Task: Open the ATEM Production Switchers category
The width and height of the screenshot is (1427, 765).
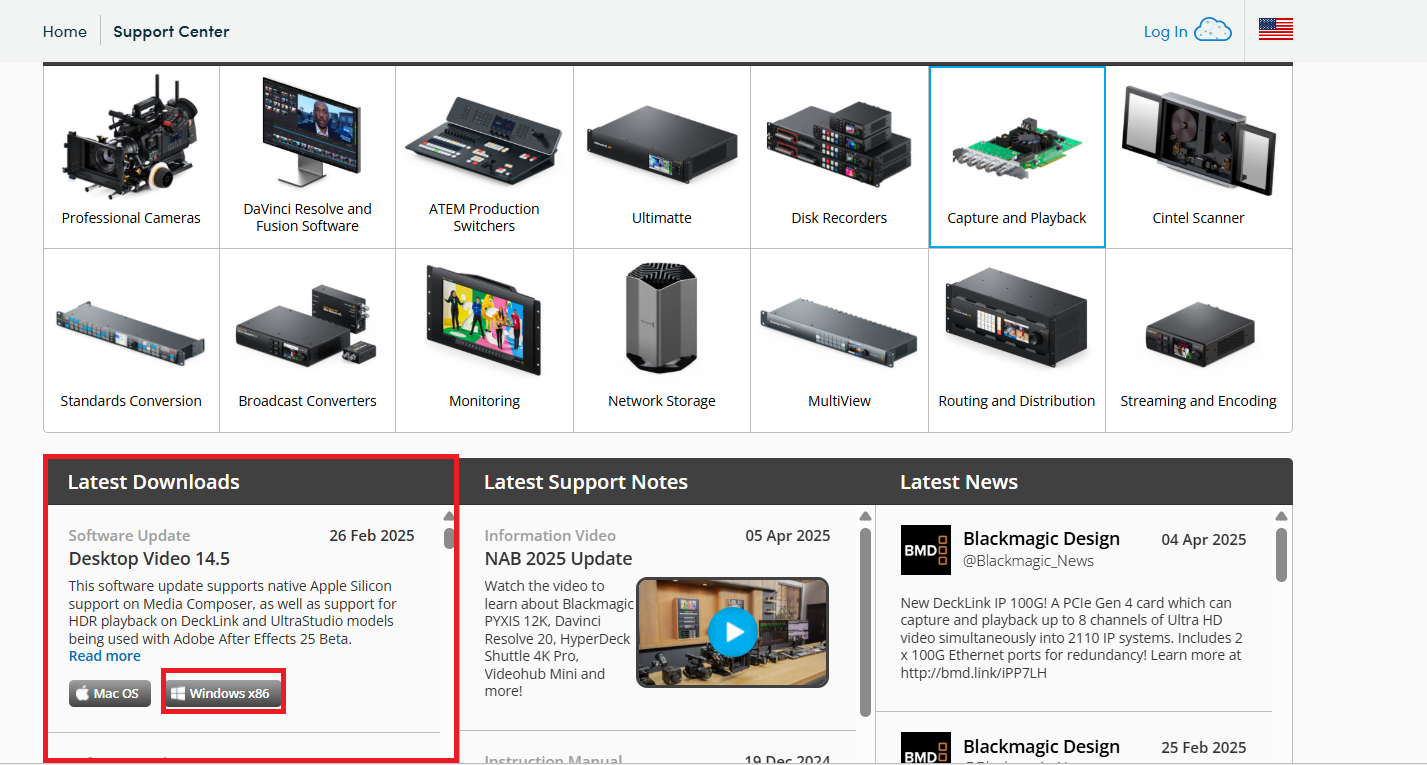Action: [484, 156]
